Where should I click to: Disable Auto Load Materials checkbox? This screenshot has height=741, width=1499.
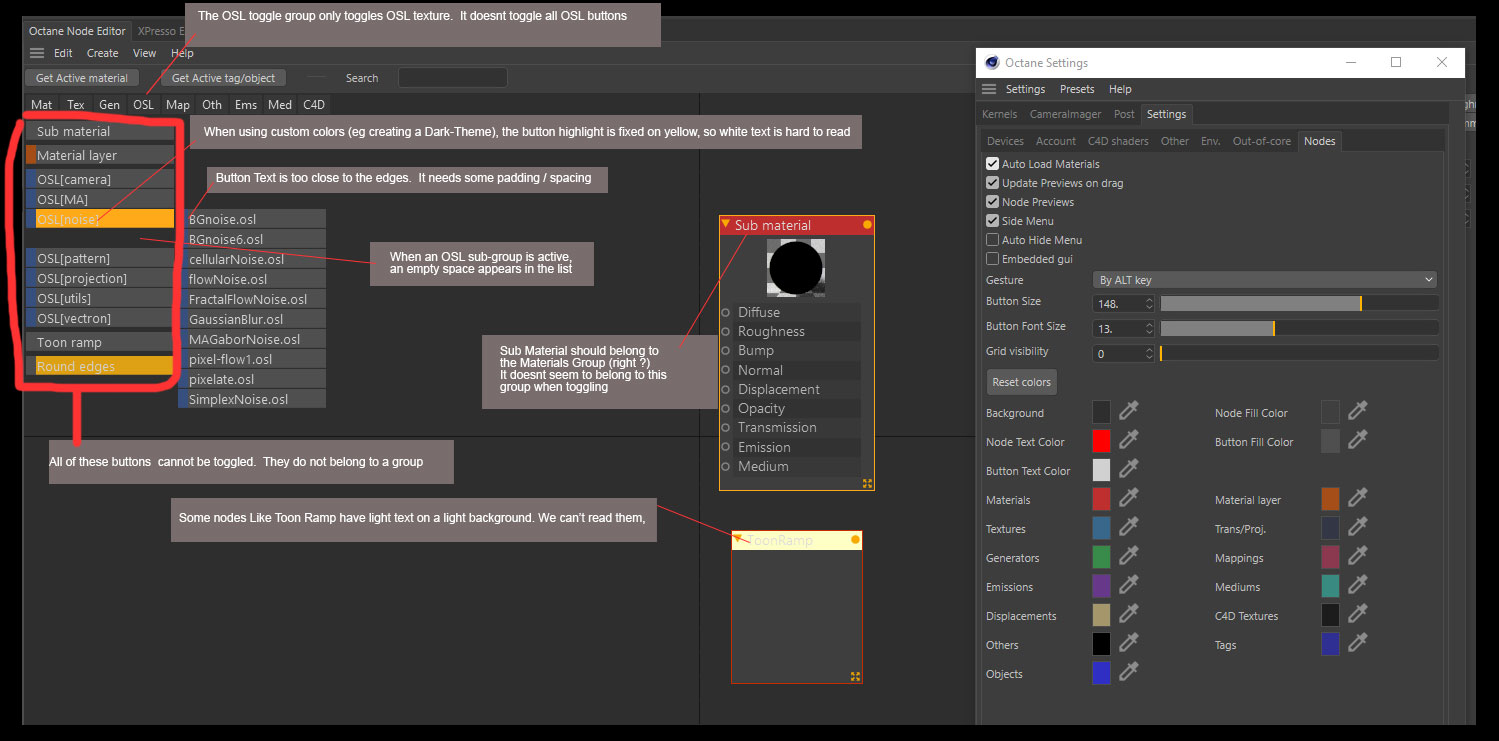992,163
